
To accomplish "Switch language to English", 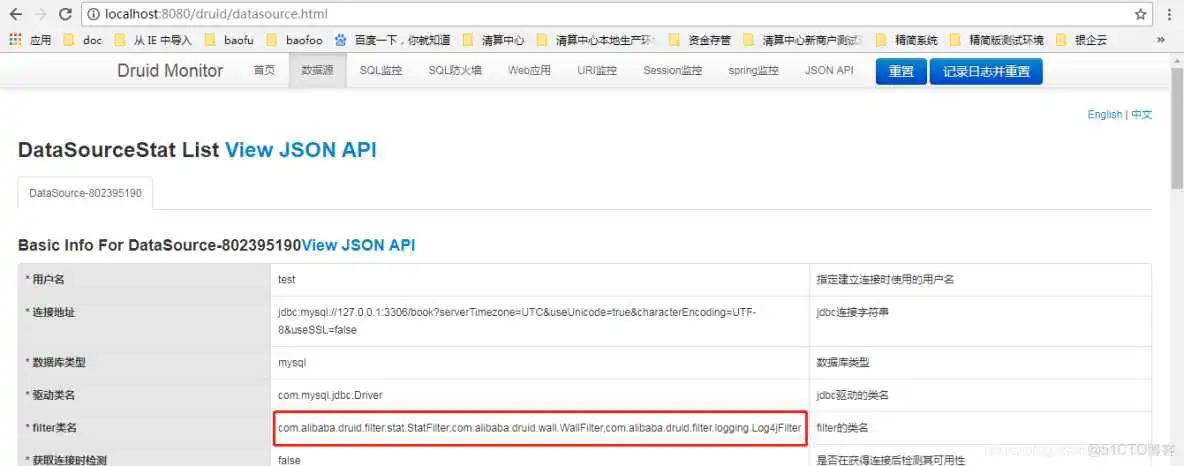I will (x=1105, y=114).
